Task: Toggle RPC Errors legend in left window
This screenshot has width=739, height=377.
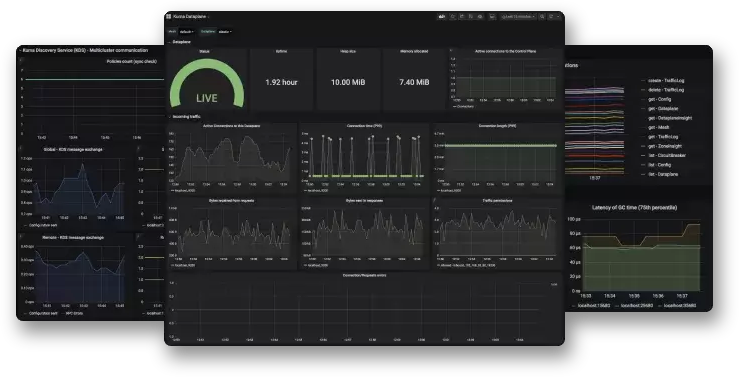Action: [x=72, y=313]
